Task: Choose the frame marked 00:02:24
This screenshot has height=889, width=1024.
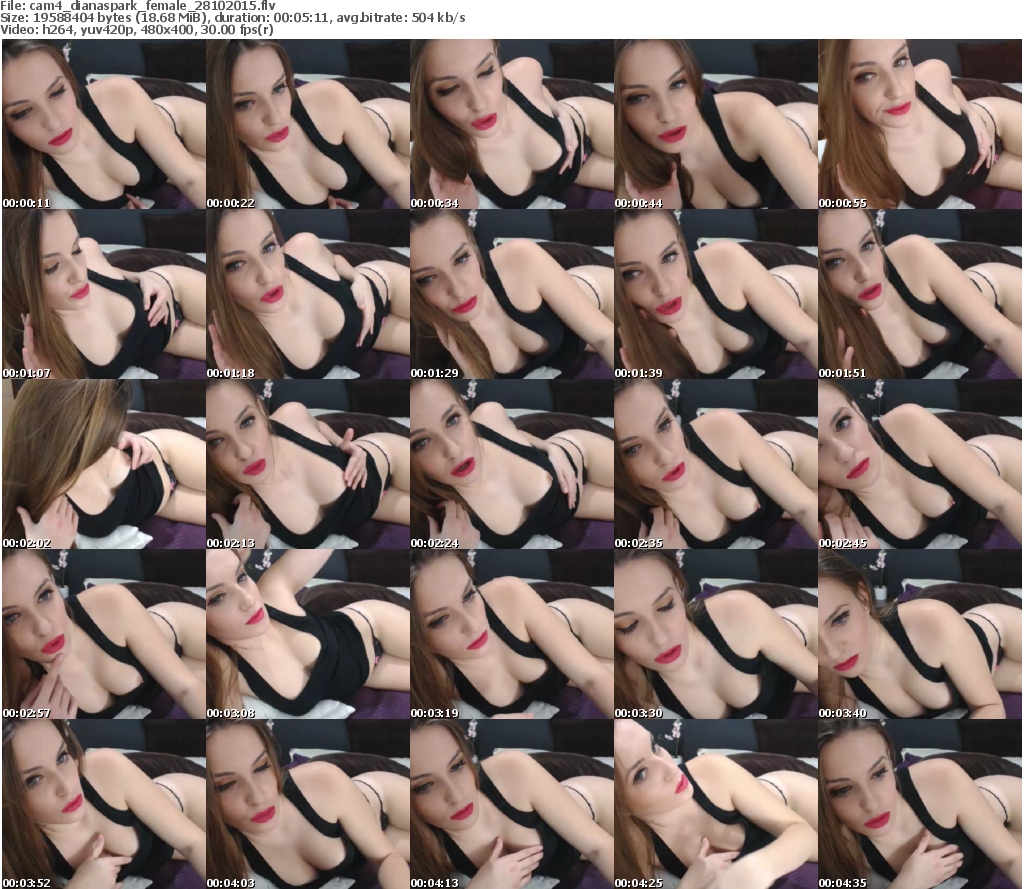Action: tap(512, 464)
